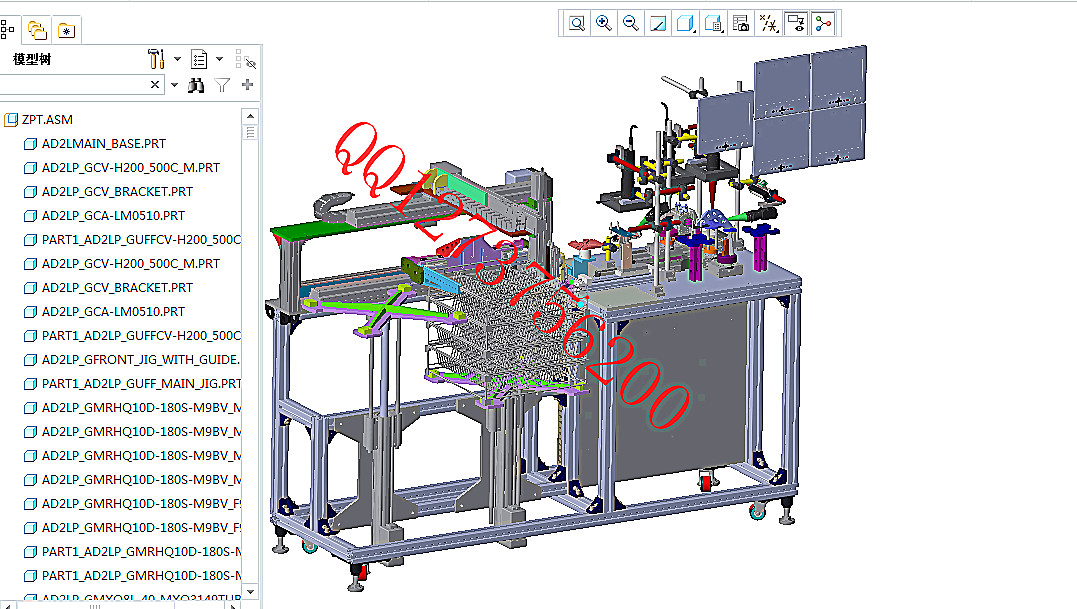This screenshot has width=1077, height=609.
Task: Switch to the Model Tree navigator tab
Action: pyautogui.click(x=8, y=30)
